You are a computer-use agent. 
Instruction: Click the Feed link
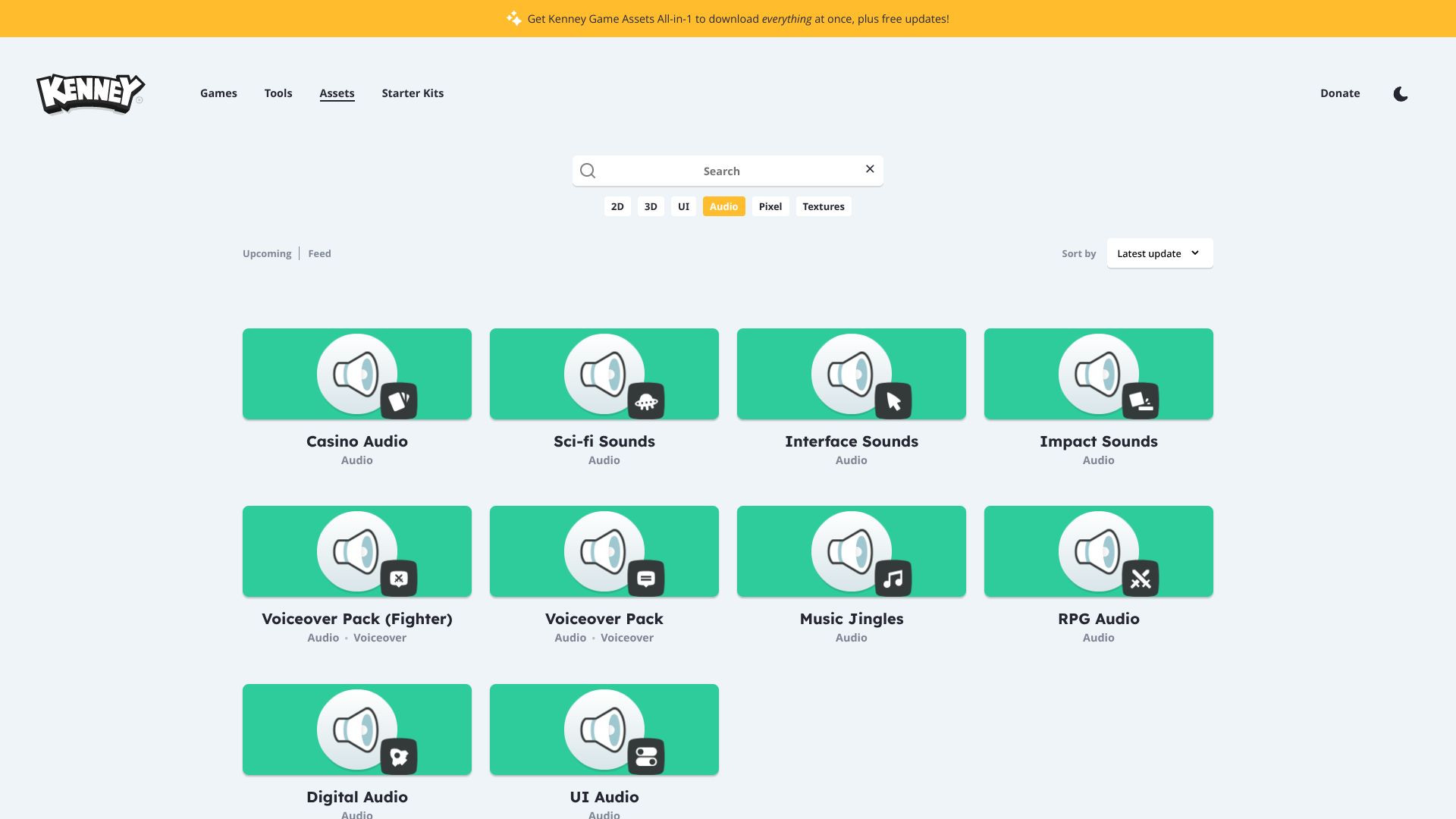[319, 253]
